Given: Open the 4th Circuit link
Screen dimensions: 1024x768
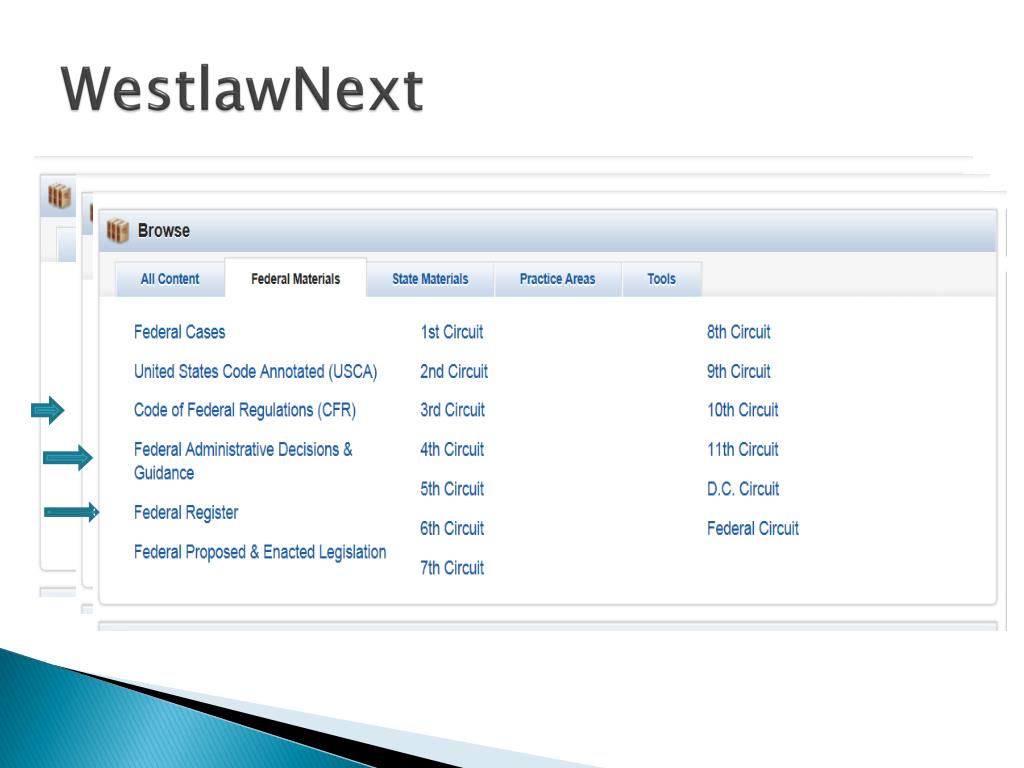Looking at the screenshot, I should click(x=452, y=449).
